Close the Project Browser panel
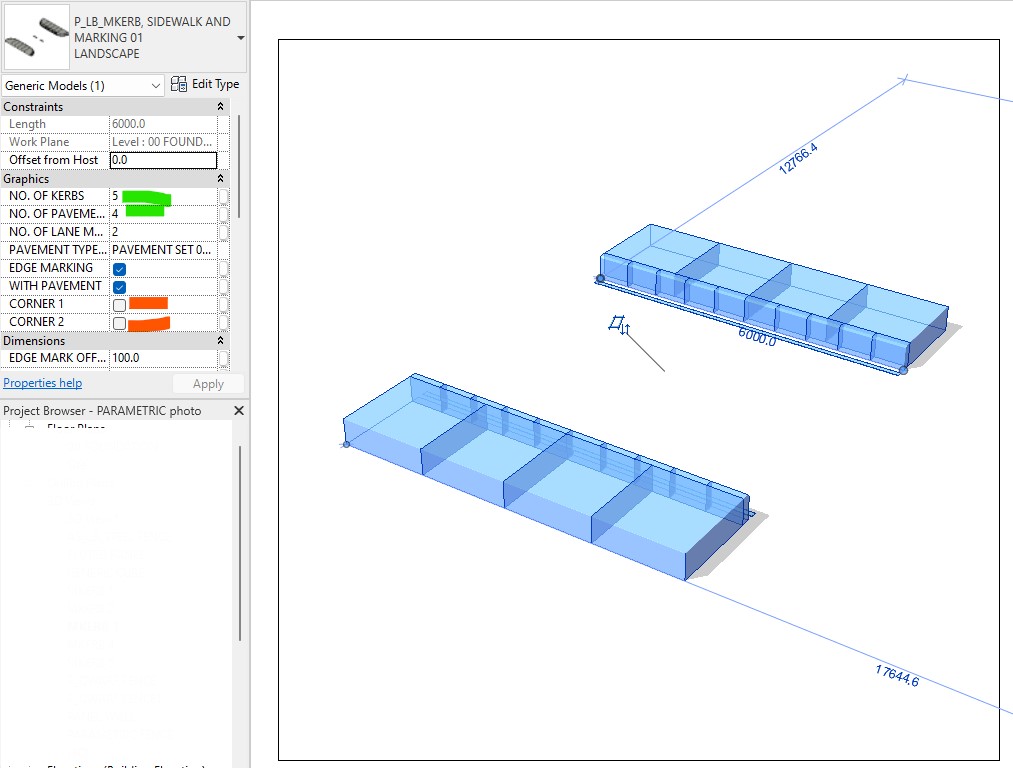The width and height of the screenshot is (1013, 768). 239,411
